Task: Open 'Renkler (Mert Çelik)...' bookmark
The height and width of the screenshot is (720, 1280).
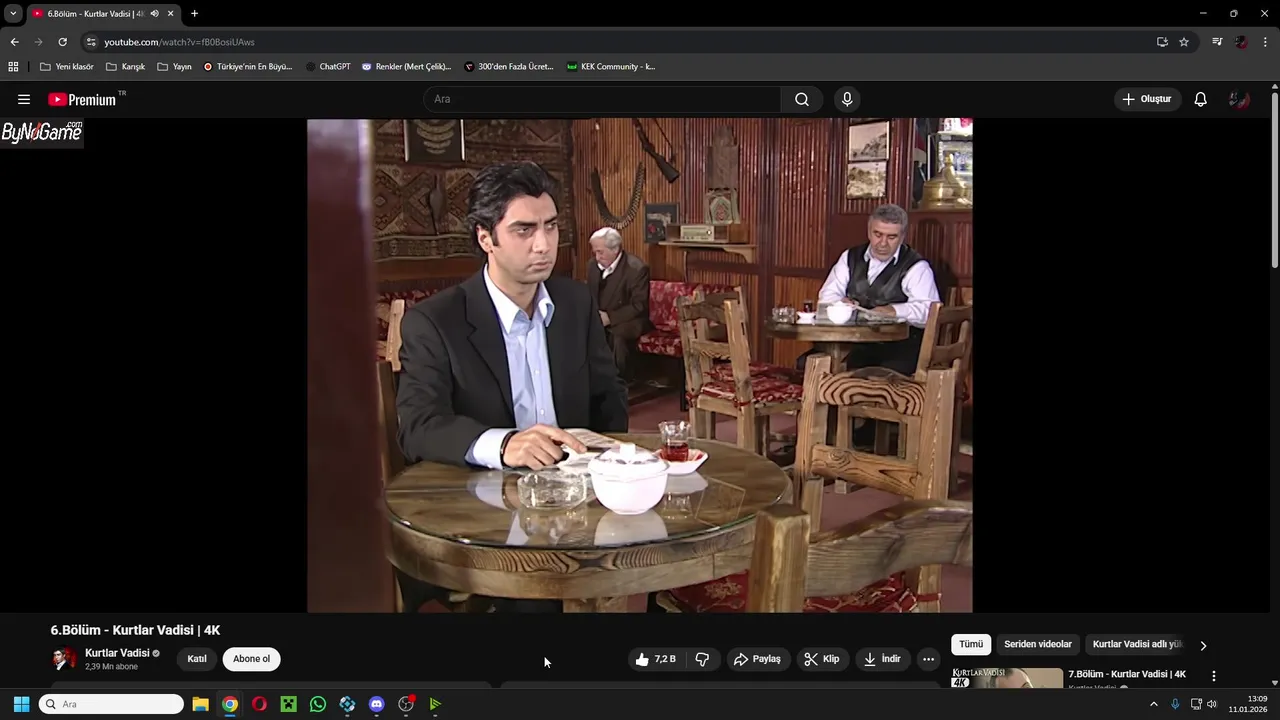Action: click(x=406, y=67)
